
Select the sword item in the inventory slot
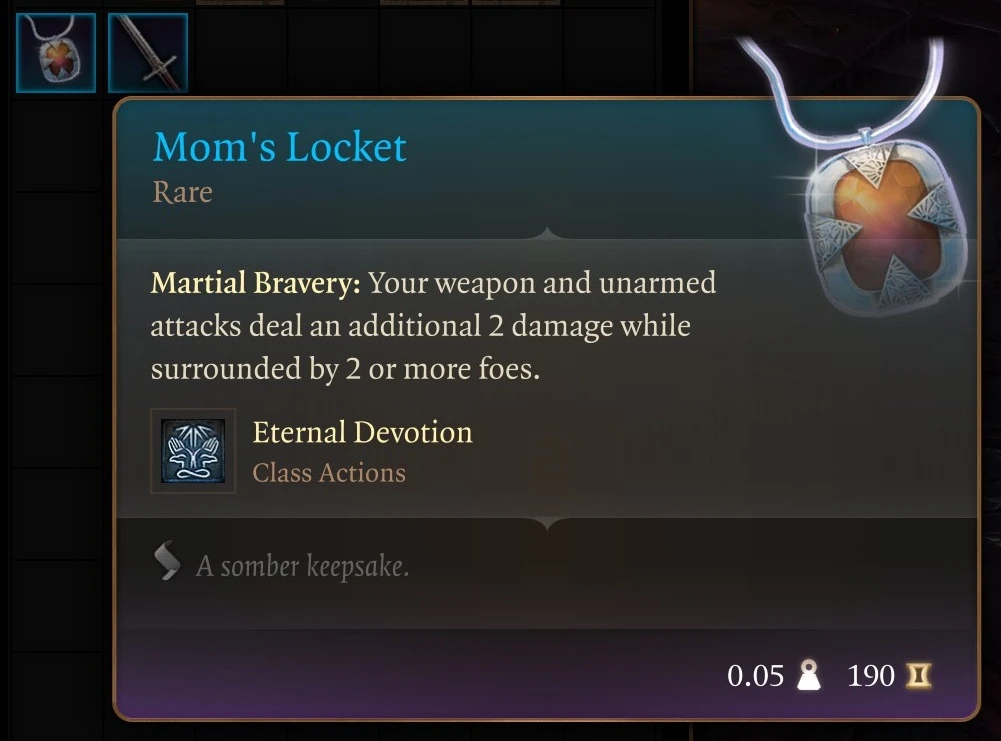click(x=148, y=53)
